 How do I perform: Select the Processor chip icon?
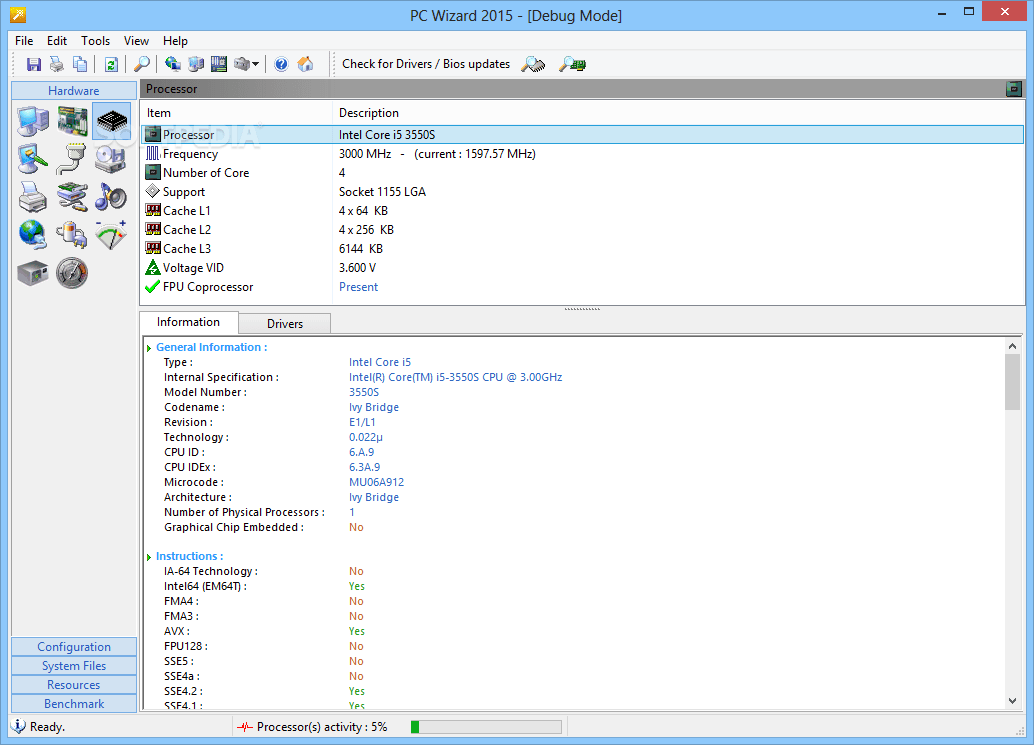point(110,119)
